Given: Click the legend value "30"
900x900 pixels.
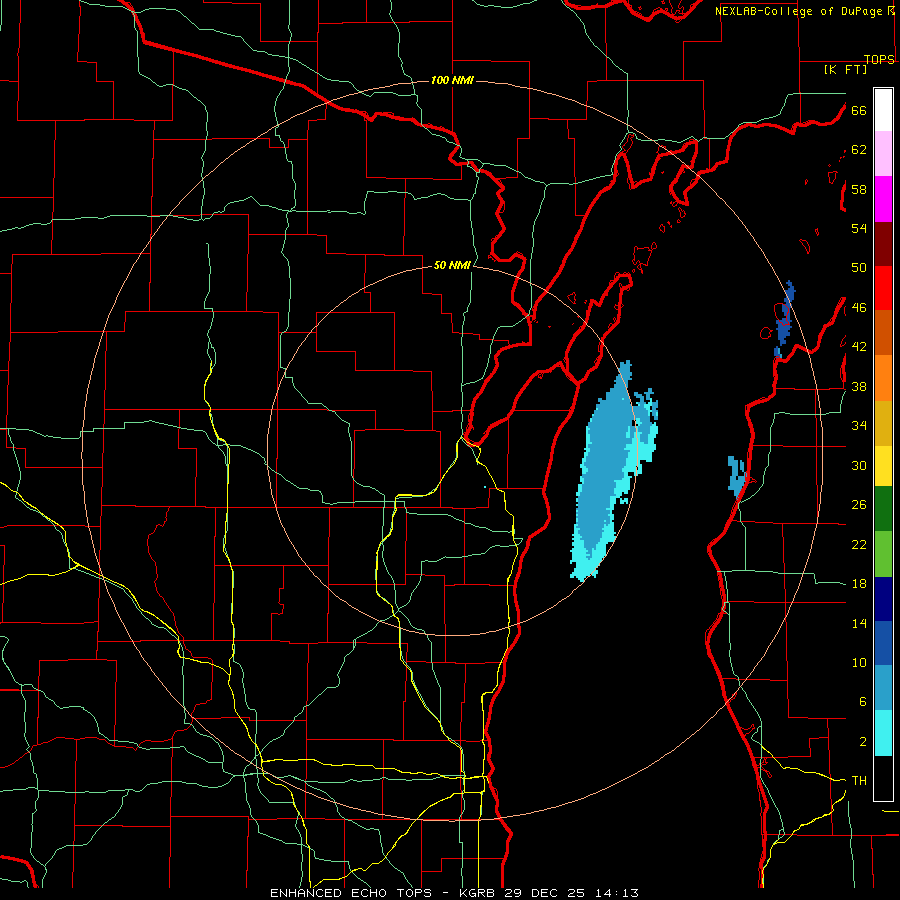Looking at the screenshot, I should (859, 465).
